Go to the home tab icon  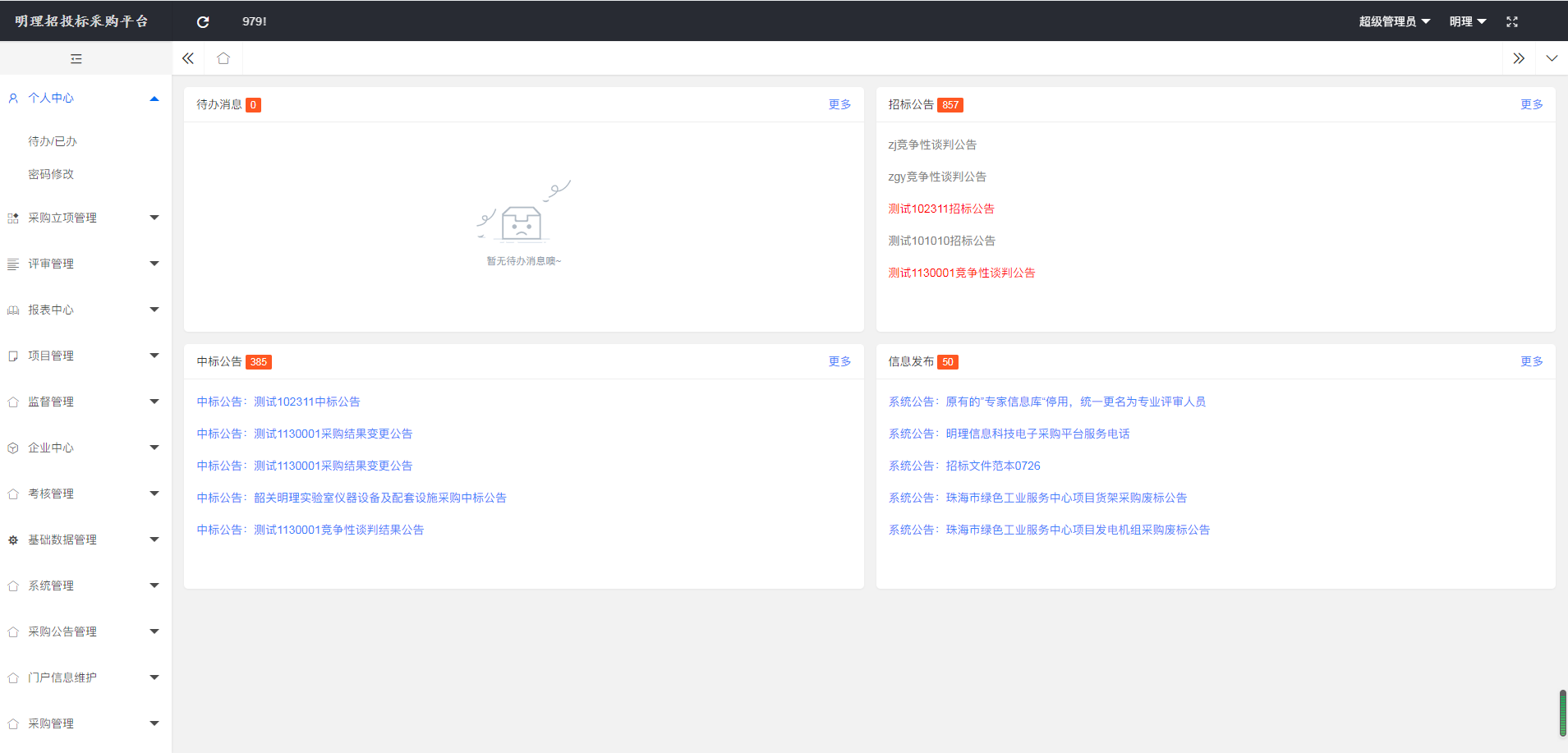click(x=223, y=58)
